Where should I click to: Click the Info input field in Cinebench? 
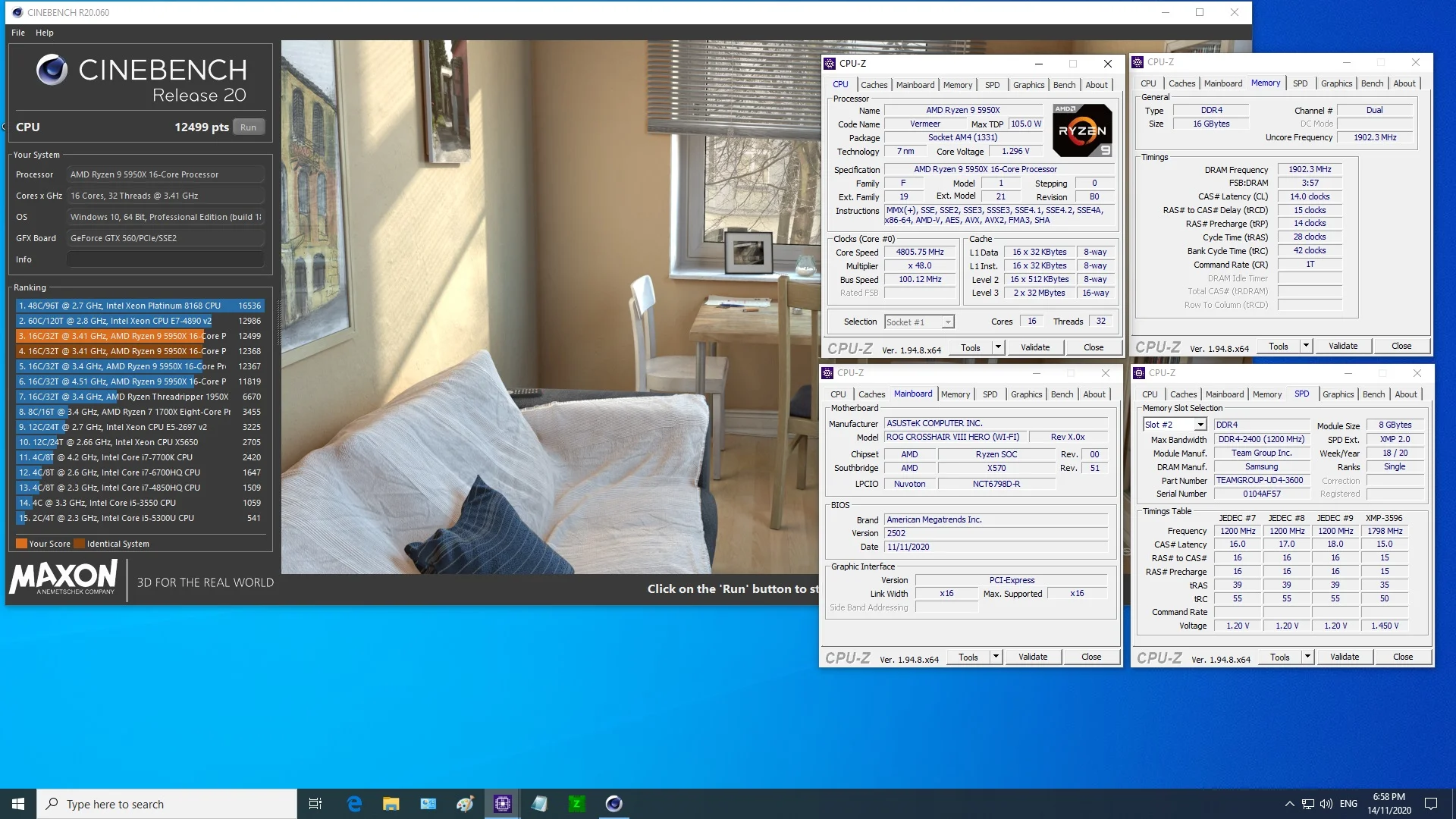pos(165,259)
